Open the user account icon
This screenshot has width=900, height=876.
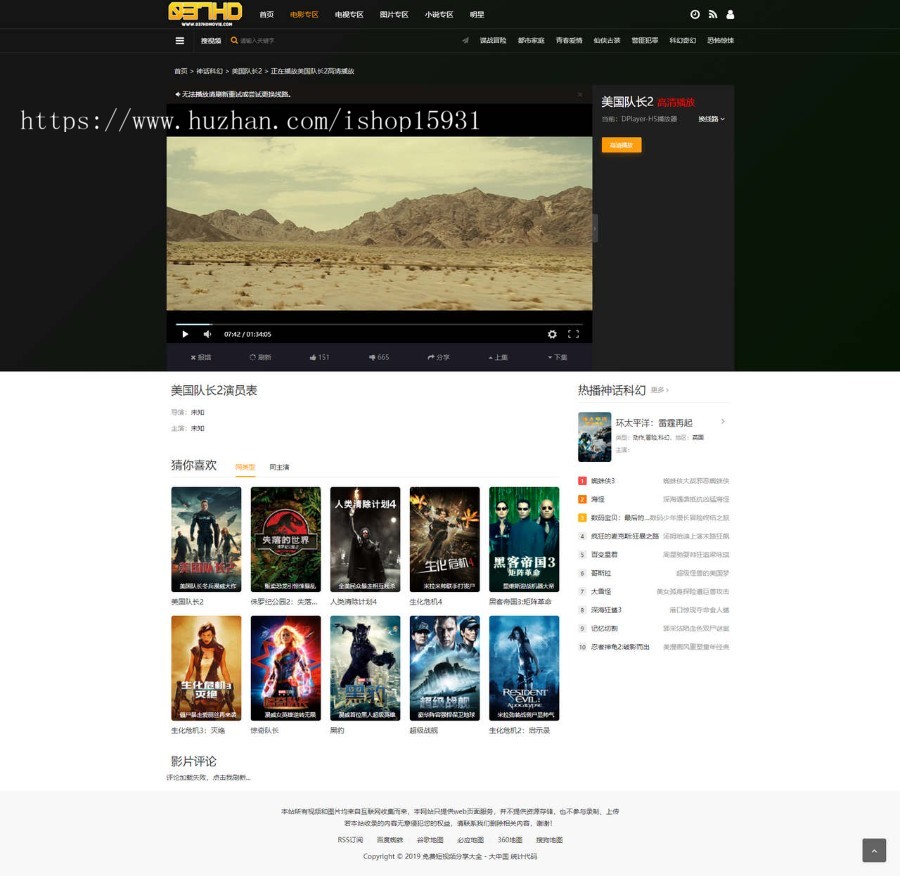pyautogui.click(x=730, y=14)
